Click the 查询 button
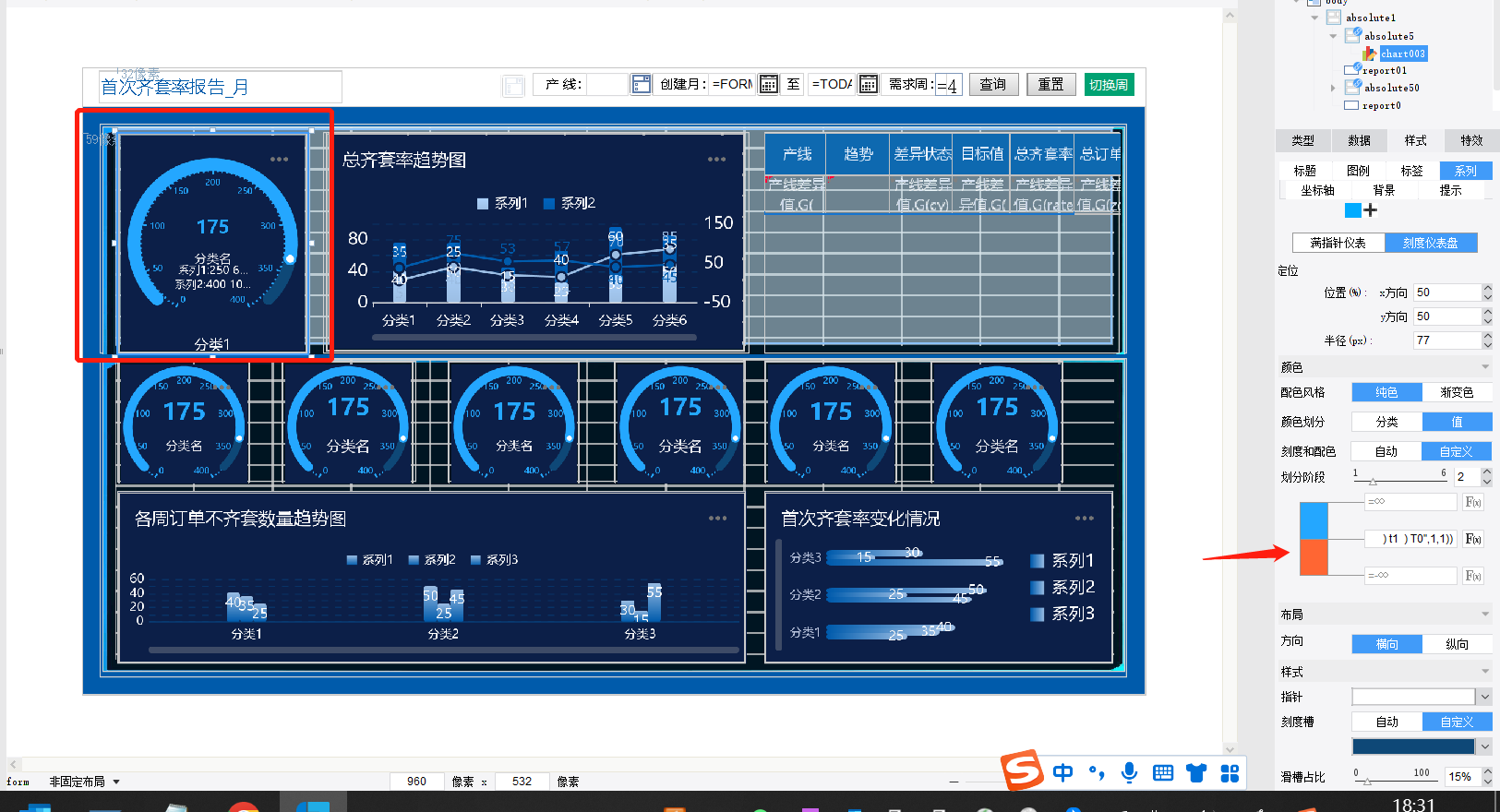Screen dimensions: 1500x812 coord(993,85)
